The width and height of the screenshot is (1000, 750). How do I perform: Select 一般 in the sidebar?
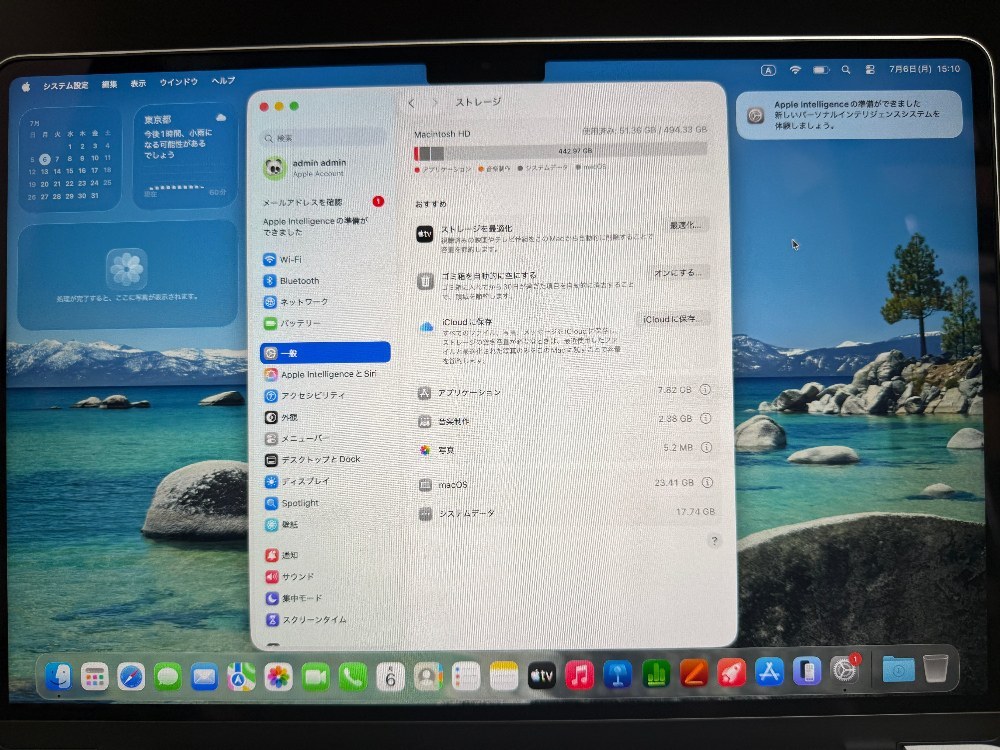pyautogui.click(x=325, y=353)
